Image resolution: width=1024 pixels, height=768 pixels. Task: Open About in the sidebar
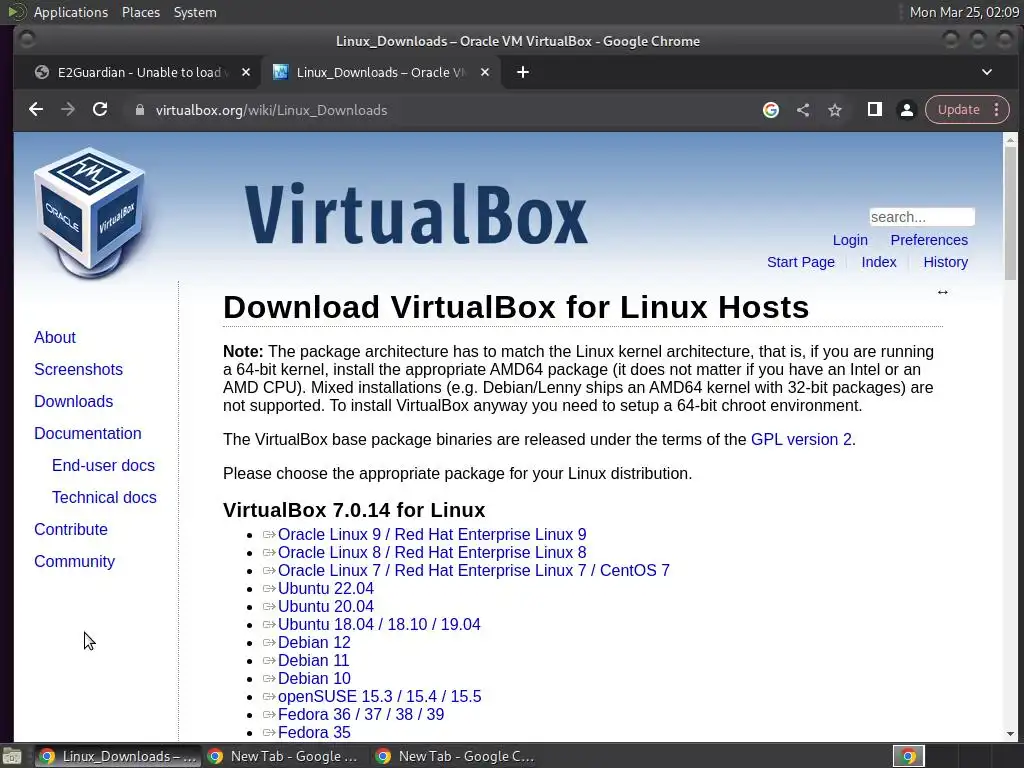point(55,338)
